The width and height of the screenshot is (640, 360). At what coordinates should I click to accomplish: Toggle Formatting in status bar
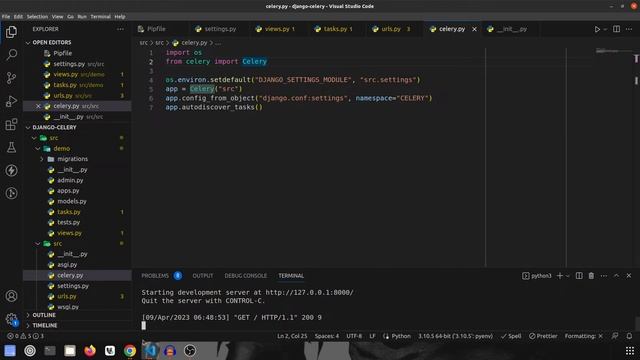pos(584,336)
